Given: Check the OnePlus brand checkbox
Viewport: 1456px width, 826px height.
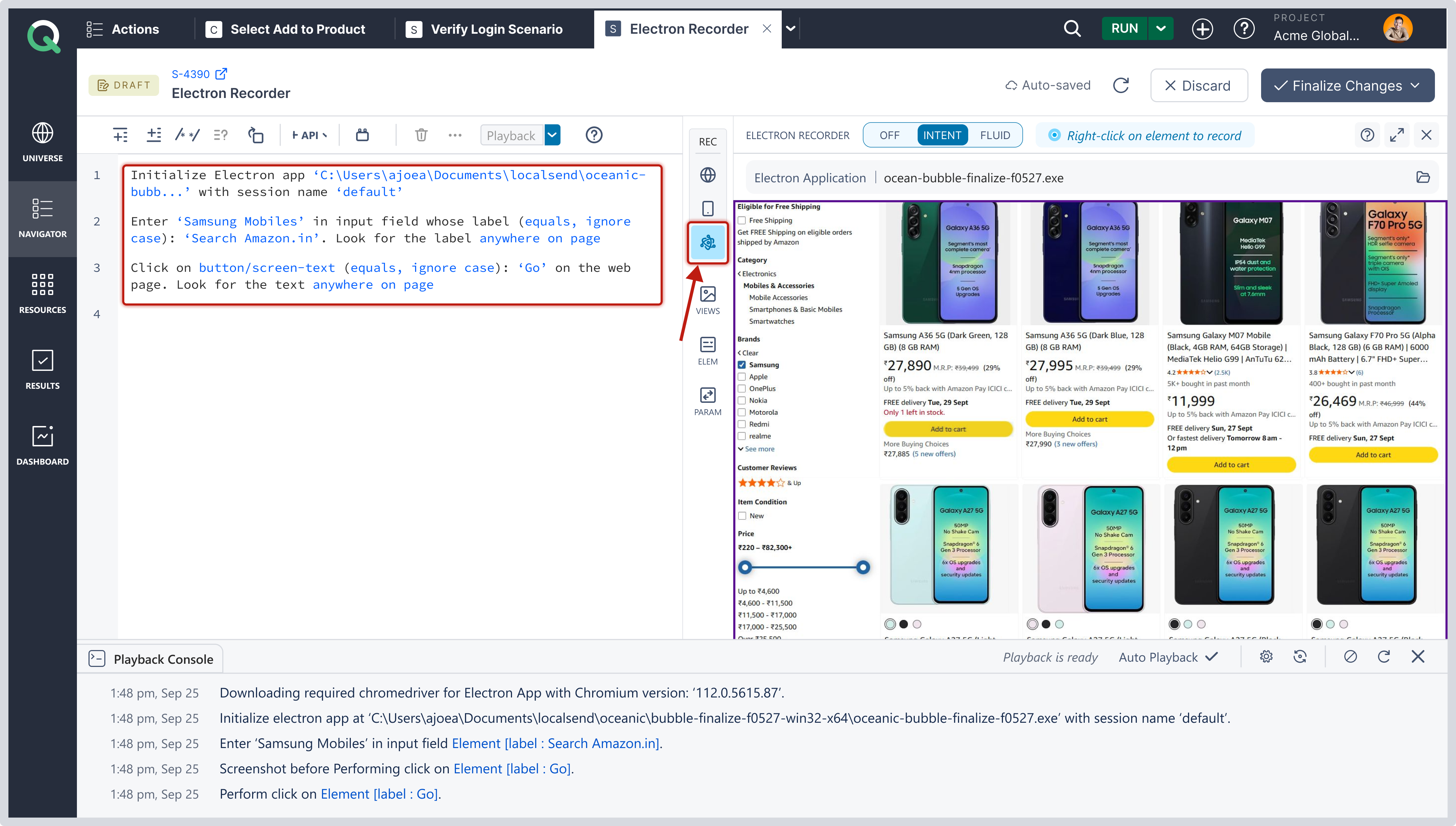Looking at the screenshot, I should pos(742,389).
